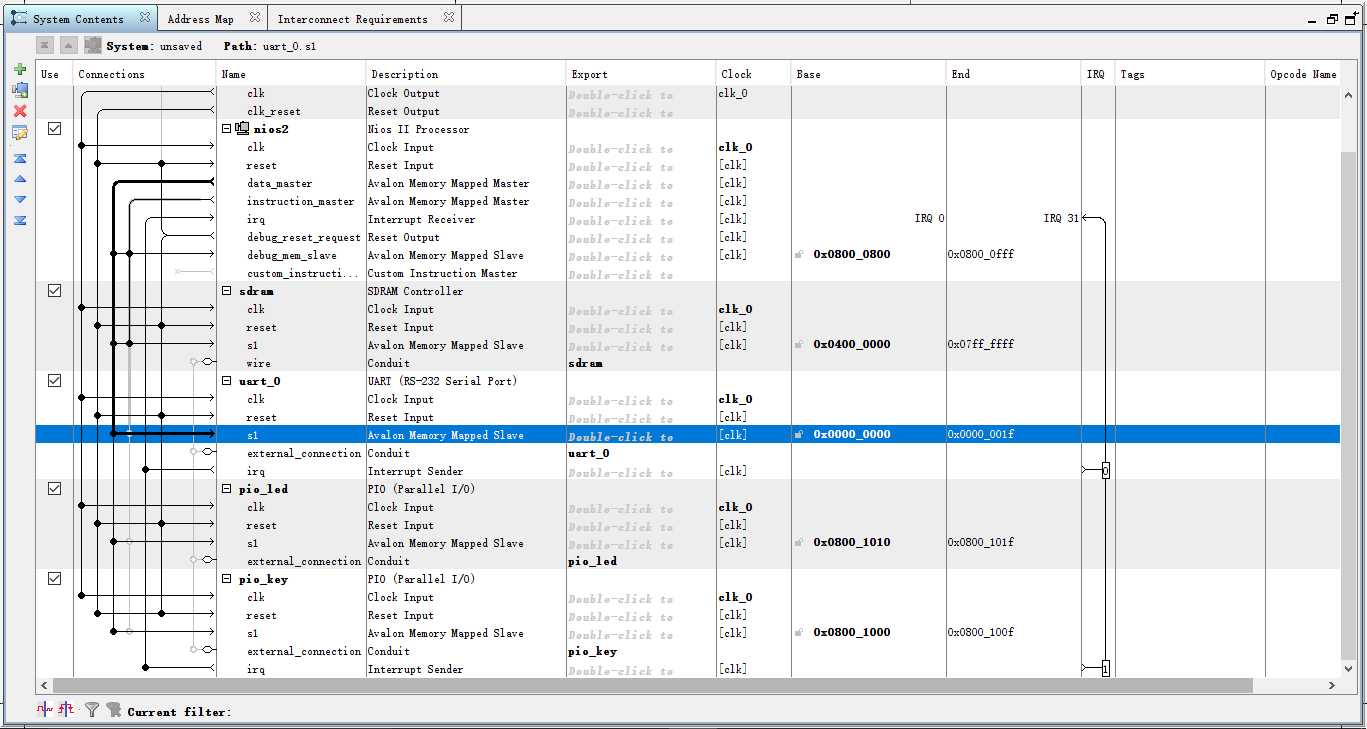The image size is (1367, 729).
Task: Toggle lock icon for pio_key base 0x0800_1000
Action: point(800,633)
